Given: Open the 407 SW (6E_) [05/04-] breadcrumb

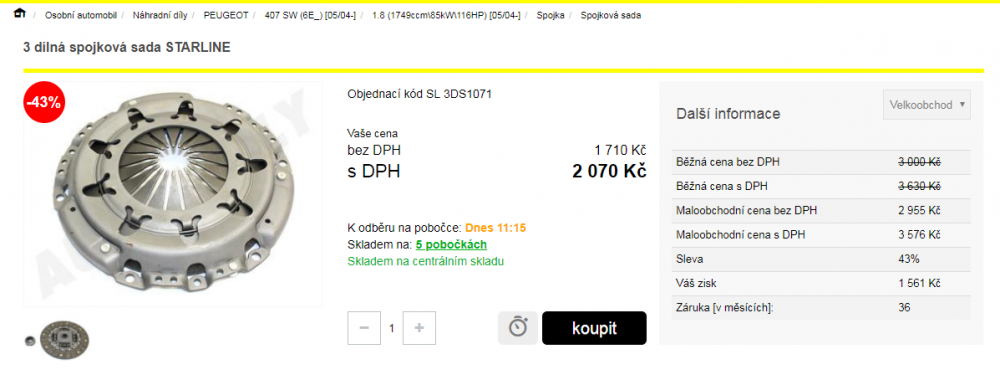Looking at the screenshot, I should pyautogui.click(x=310, y=15).
